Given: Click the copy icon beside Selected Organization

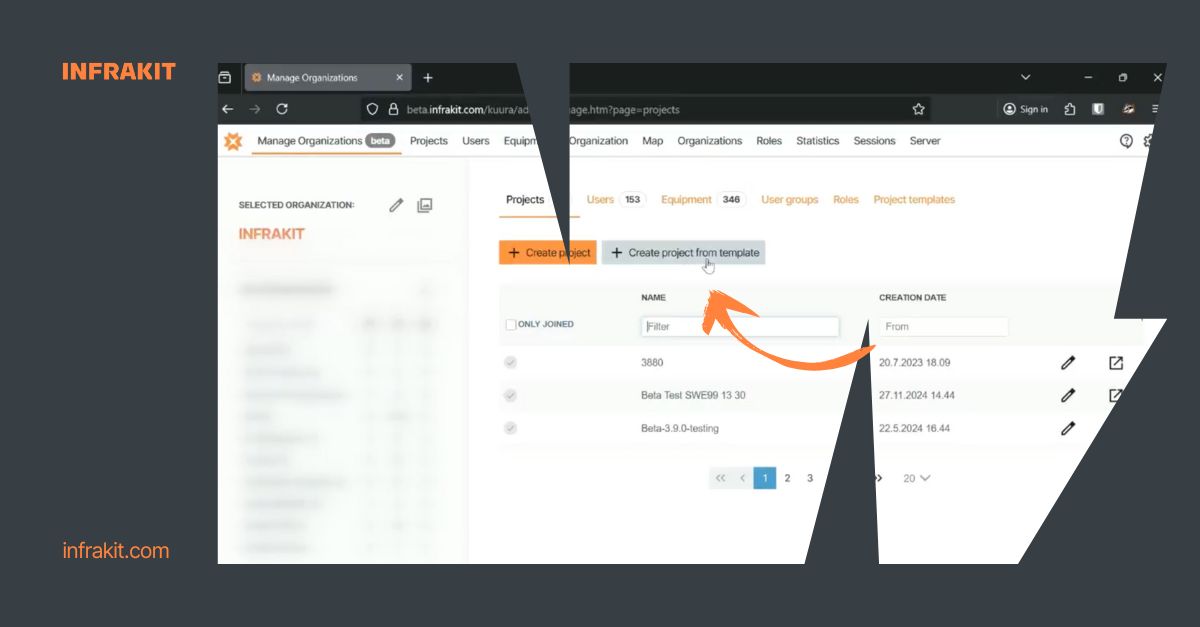Looking at the screenshot, I should (425, 205).
